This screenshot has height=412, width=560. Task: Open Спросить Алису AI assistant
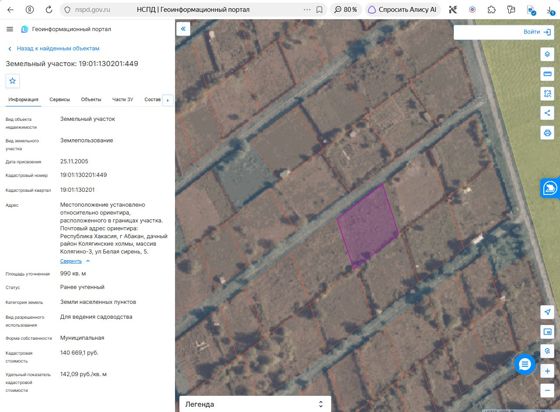click(x=402, y=10)
